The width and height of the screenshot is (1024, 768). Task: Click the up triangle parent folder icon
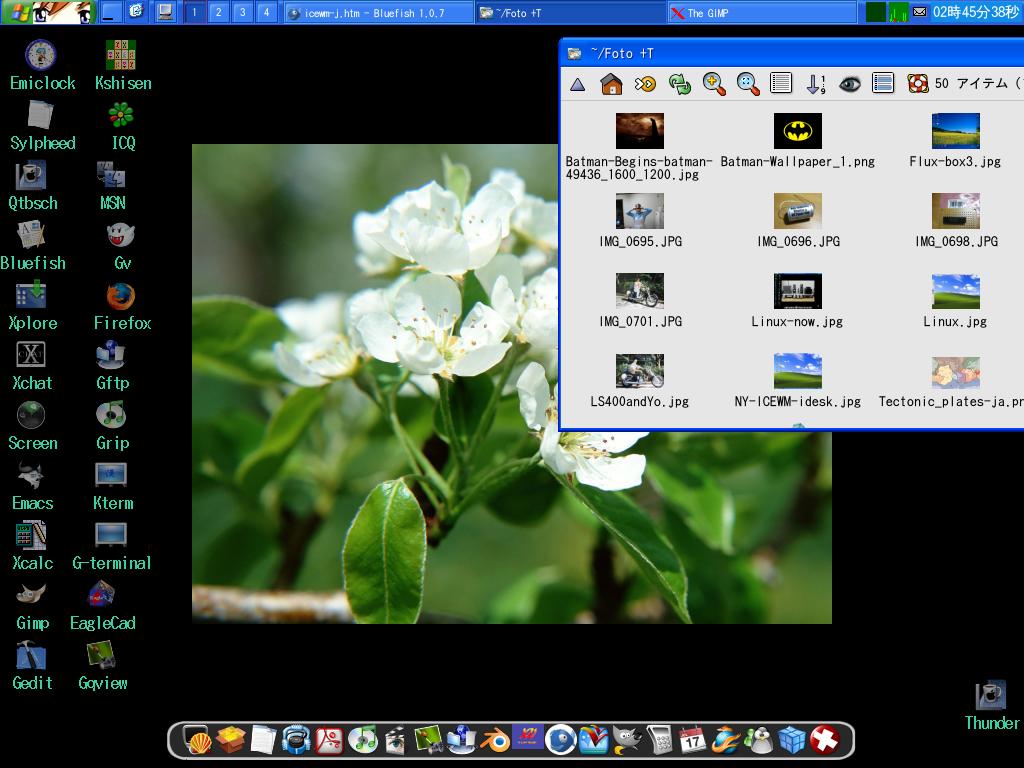point(578,85)
